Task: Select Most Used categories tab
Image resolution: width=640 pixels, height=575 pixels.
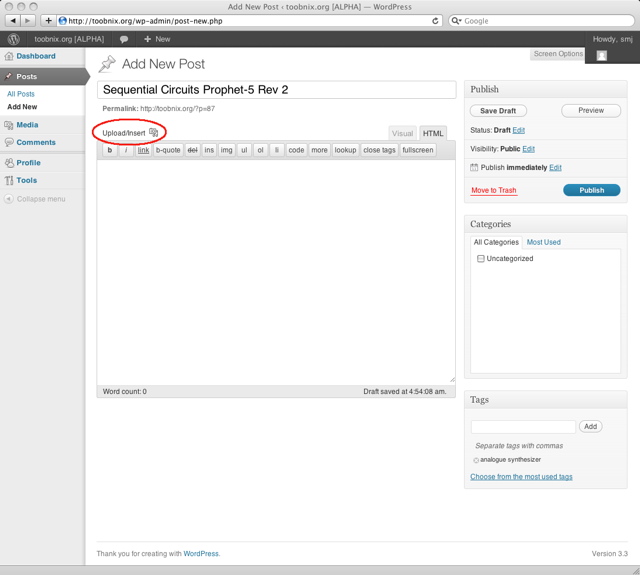Action: [543, 242]
